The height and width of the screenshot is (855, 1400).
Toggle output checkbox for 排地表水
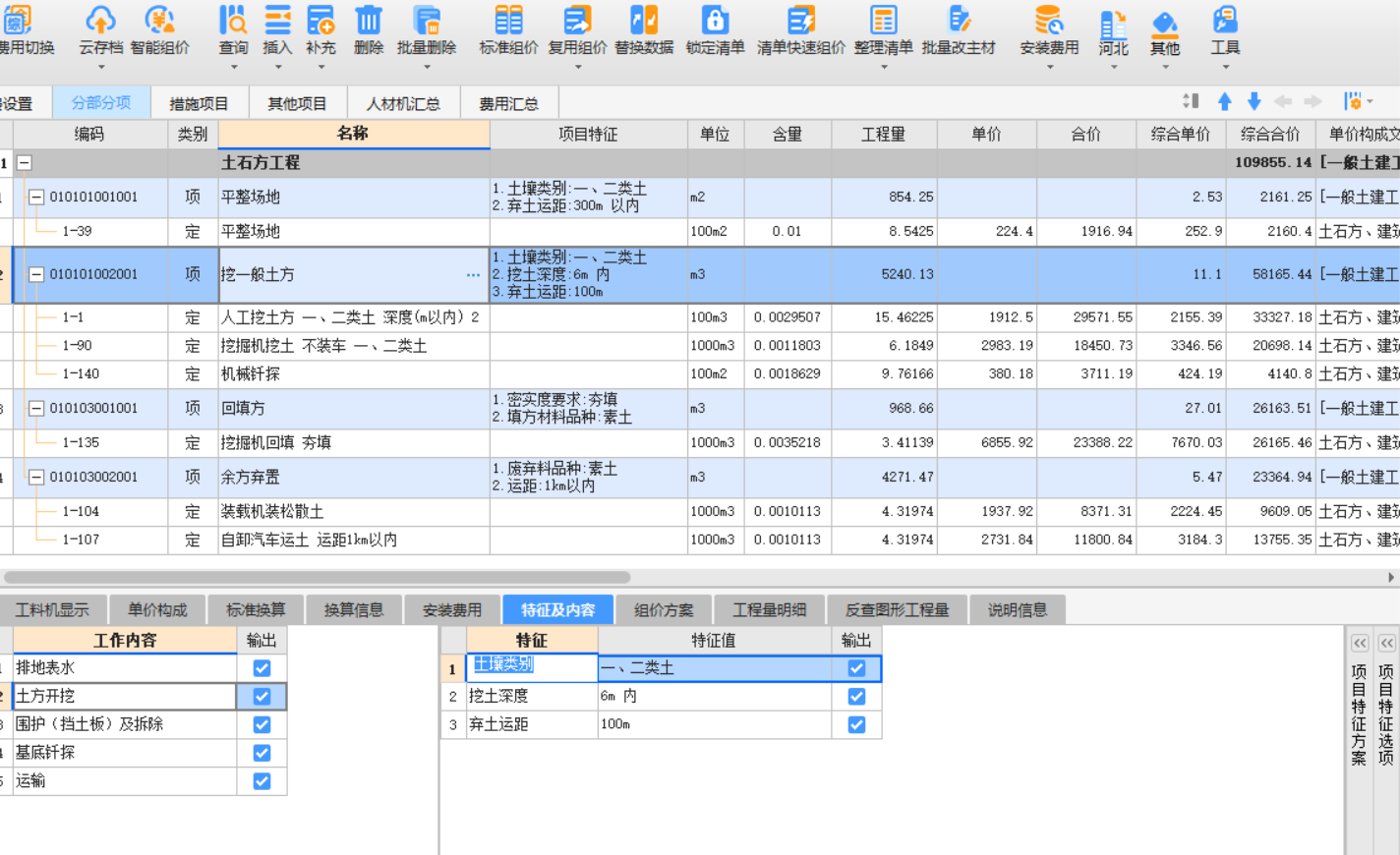click(262, 668)
